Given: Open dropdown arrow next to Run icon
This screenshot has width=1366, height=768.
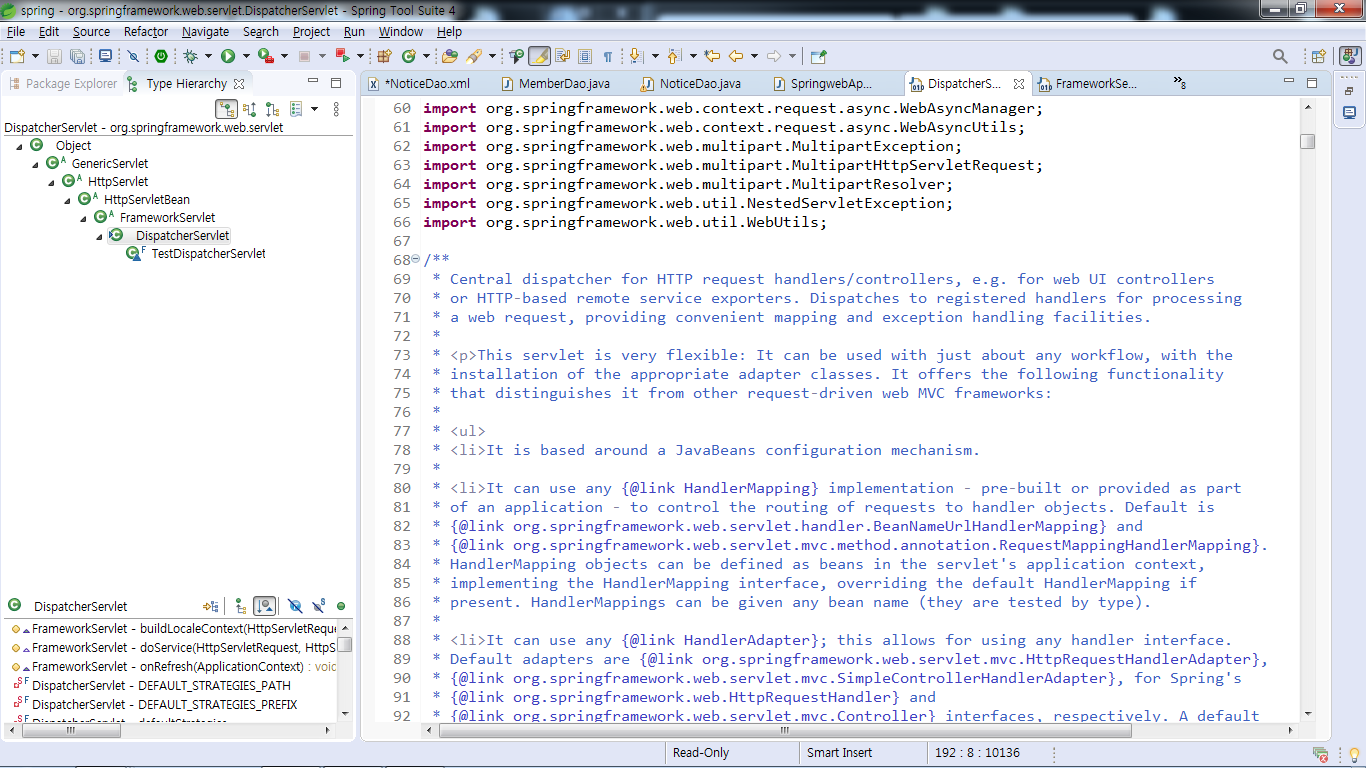Looking at the screenshot, I should [246, 56].
